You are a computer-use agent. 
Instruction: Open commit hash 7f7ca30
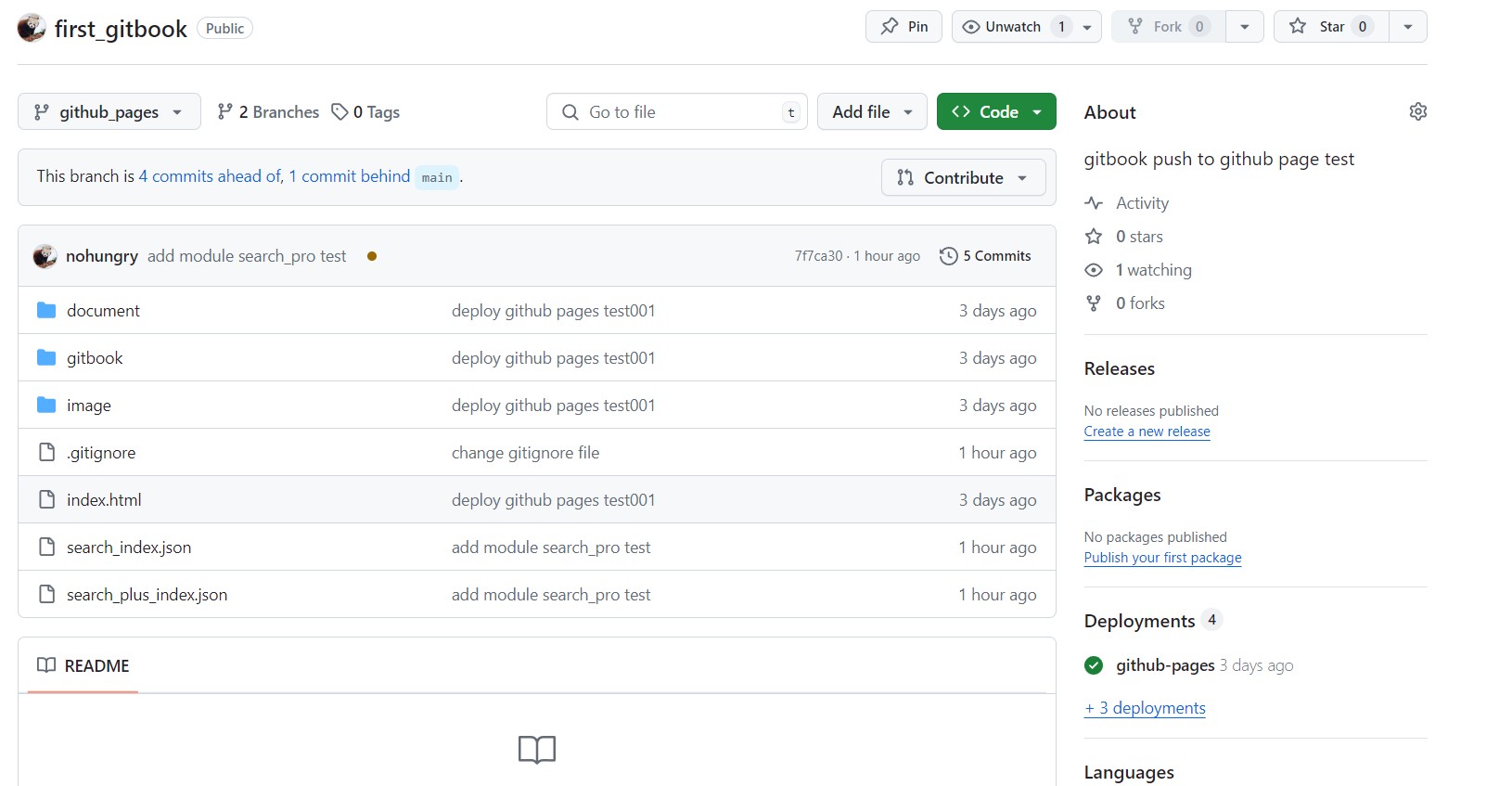tap(818, 256)
